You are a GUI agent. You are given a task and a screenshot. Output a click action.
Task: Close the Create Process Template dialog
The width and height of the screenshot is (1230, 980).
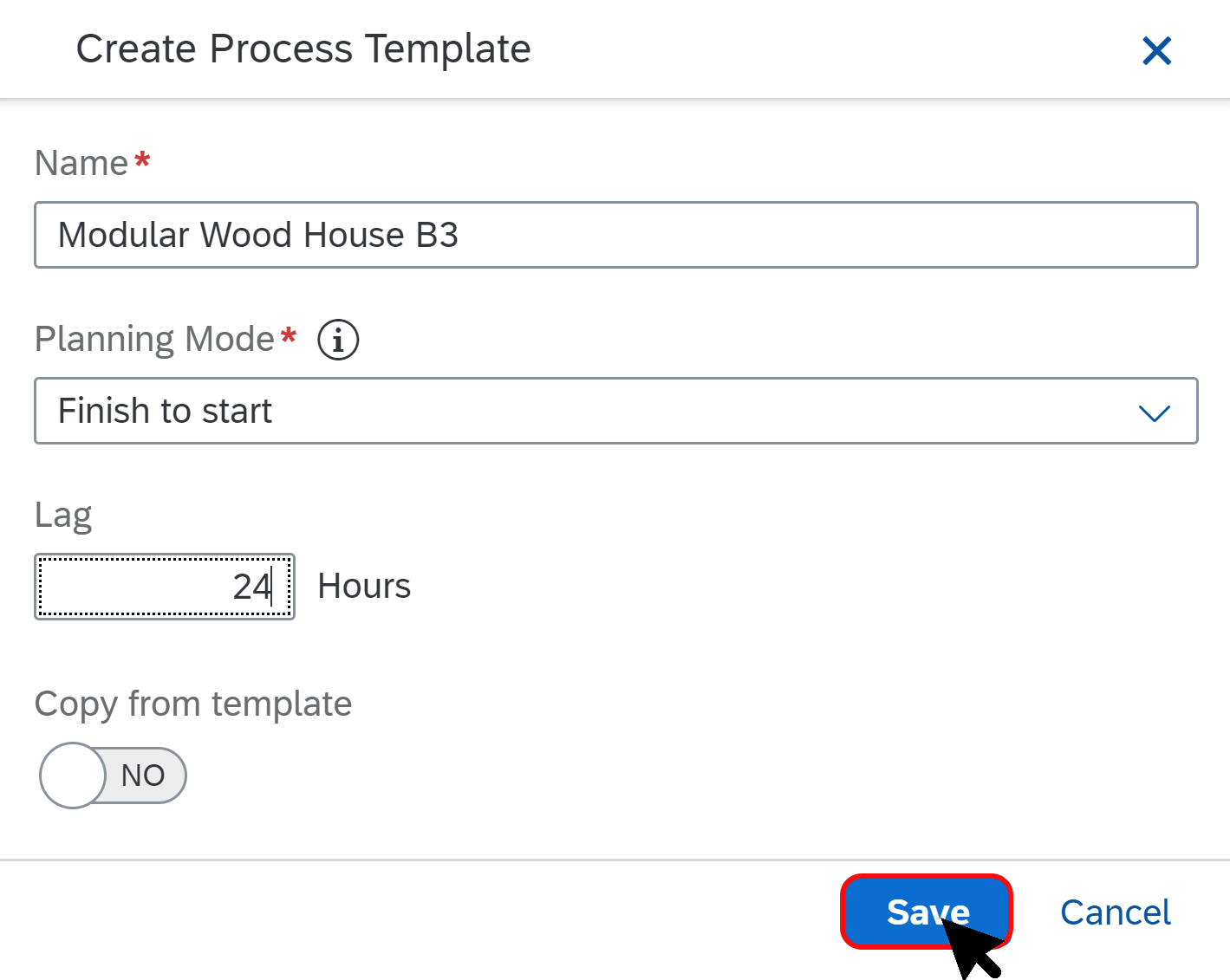(x=1156, y=51)
